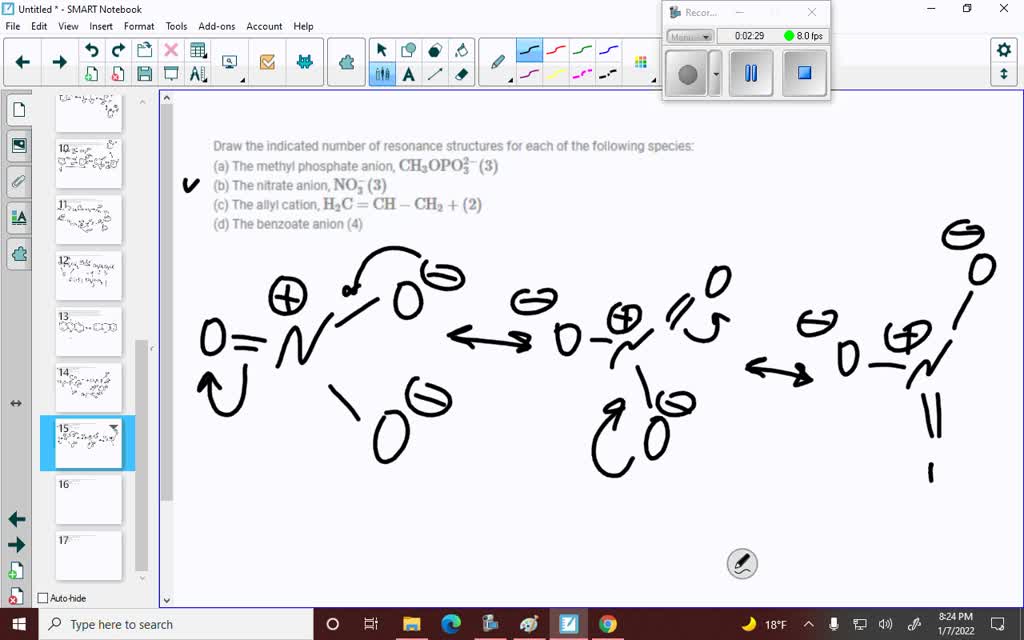Start recording with the record button
Viewport: 1024px width, 640px height.
[x=688, y=73]
